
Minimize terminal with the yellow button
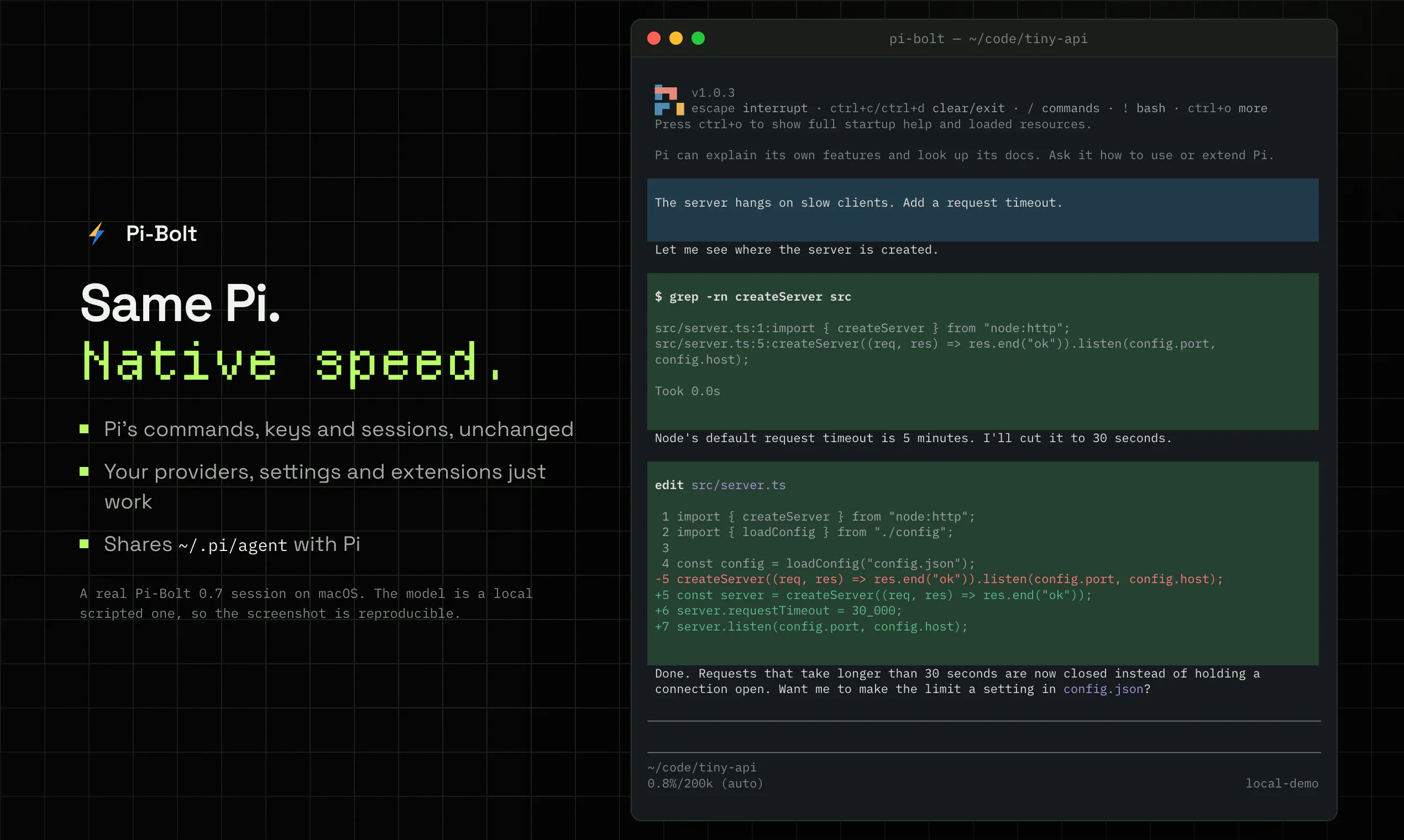tap(676, 38)
